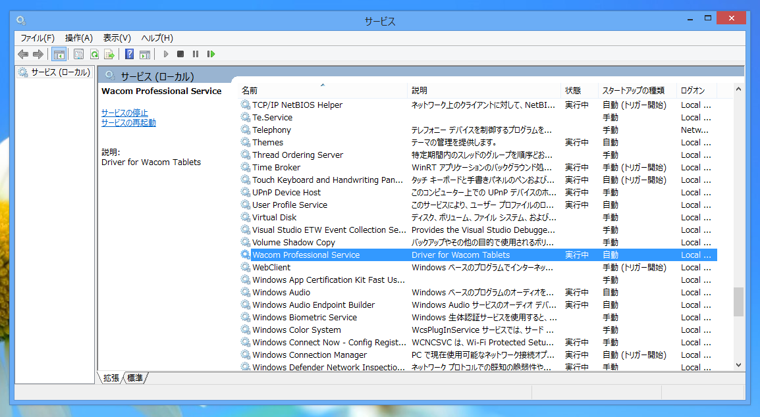Sort by the 名前 column header
The width and height of the screenshot is (760, 417).
coord(323,91)
